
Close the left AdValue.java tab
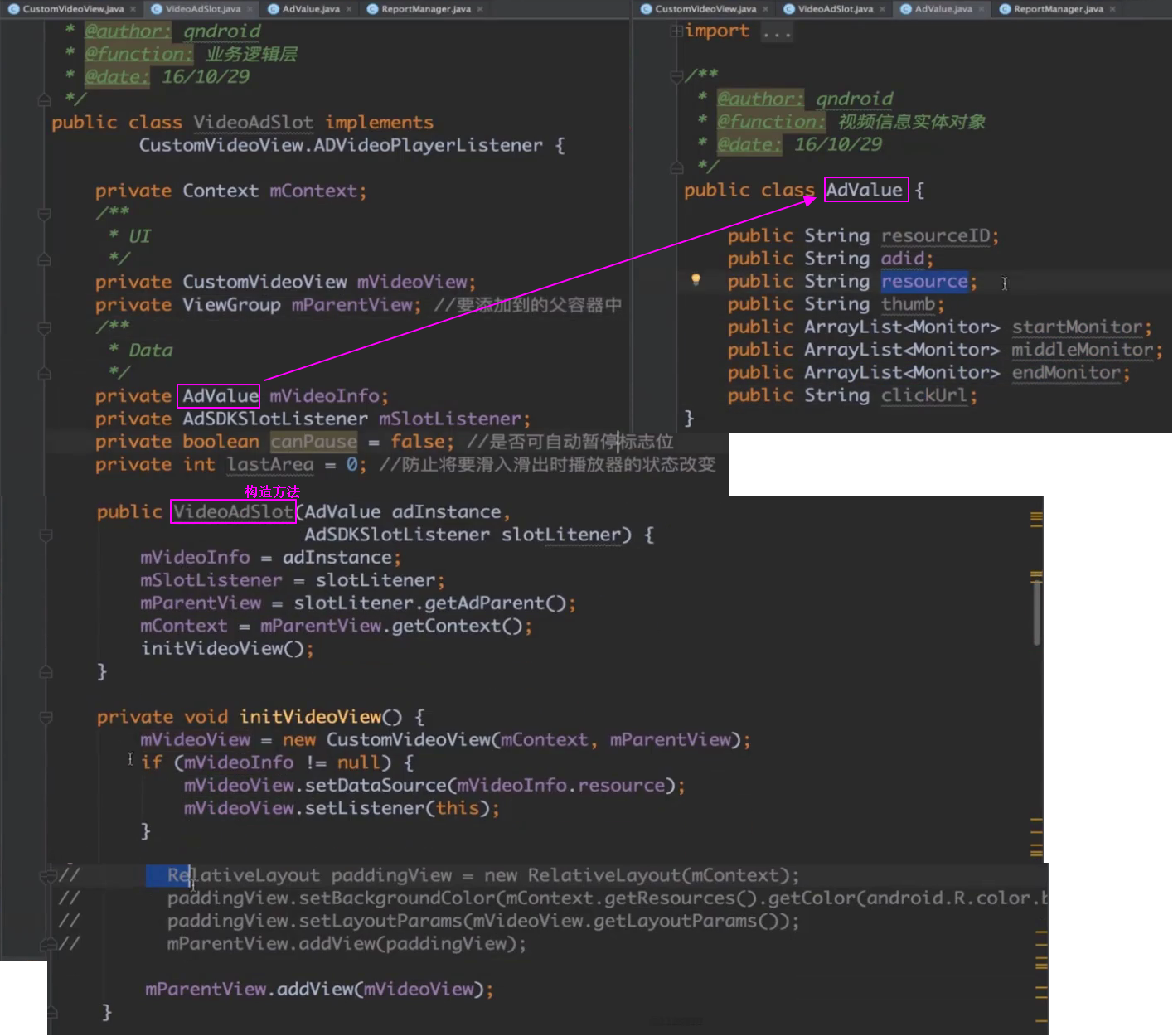click(349, 9)
